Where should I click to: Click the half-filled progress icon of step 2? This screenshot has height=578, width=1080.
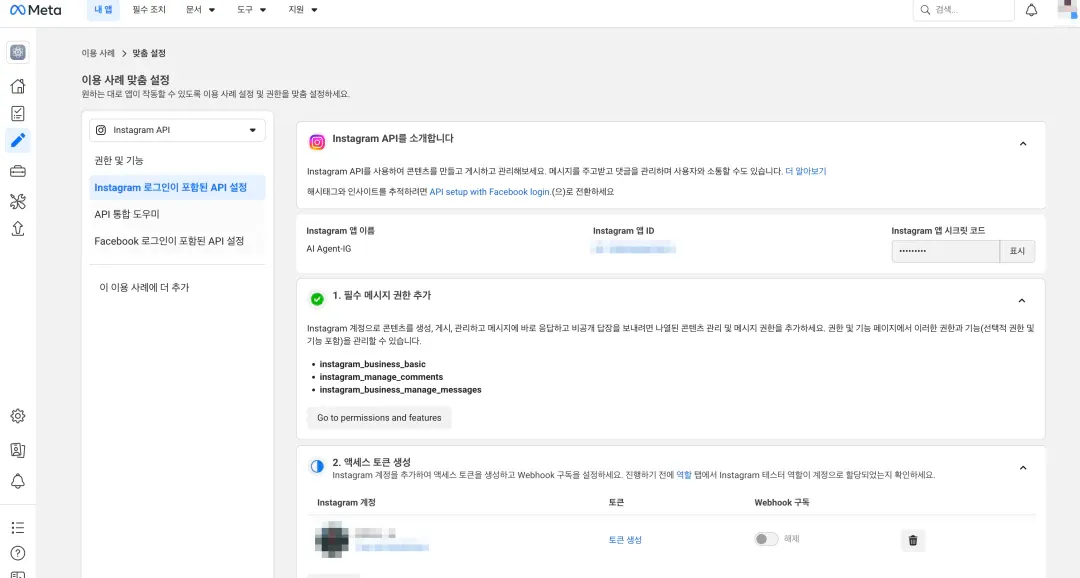pos(317,466)
